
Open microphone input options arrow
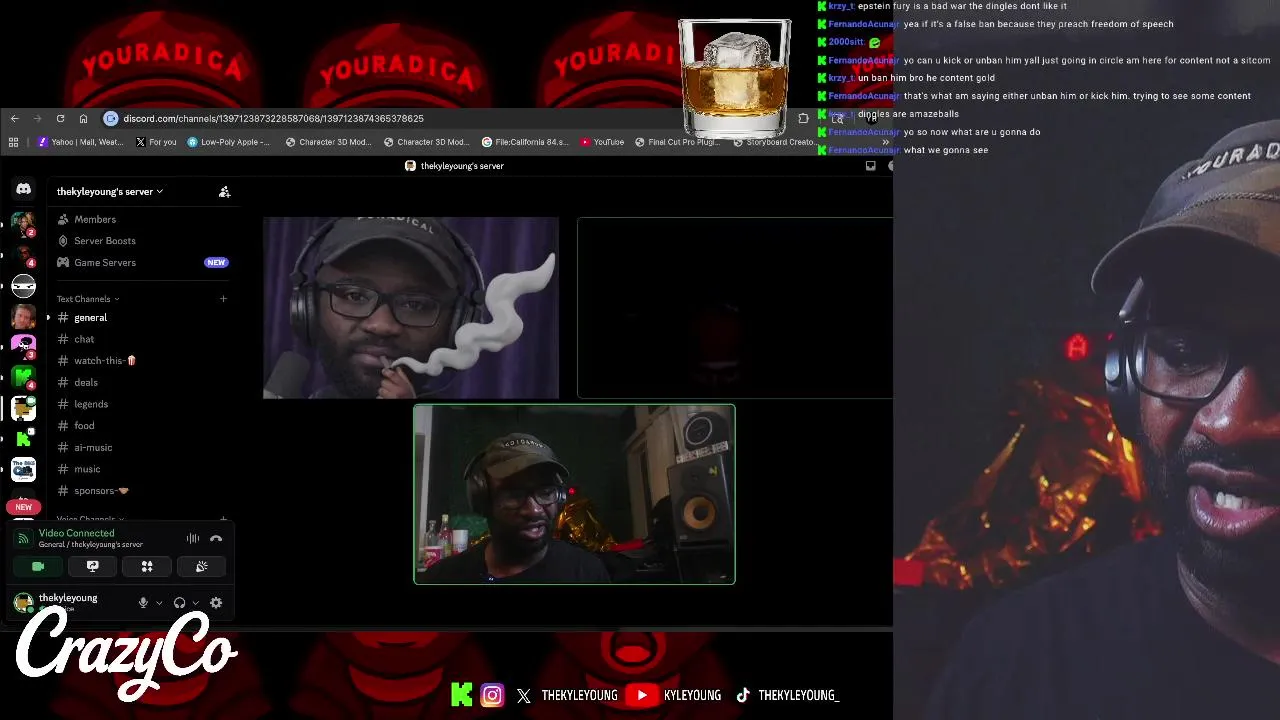(158, 603)
